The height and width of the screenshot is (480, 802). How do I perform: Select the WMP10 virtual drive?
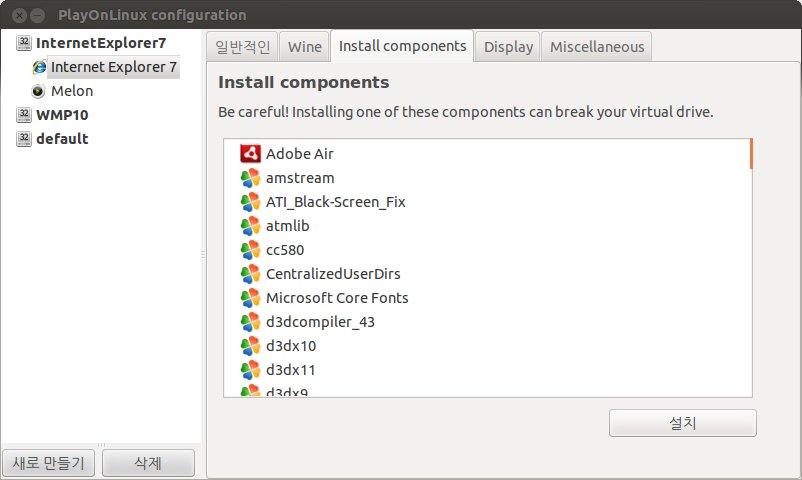(62, 115)
